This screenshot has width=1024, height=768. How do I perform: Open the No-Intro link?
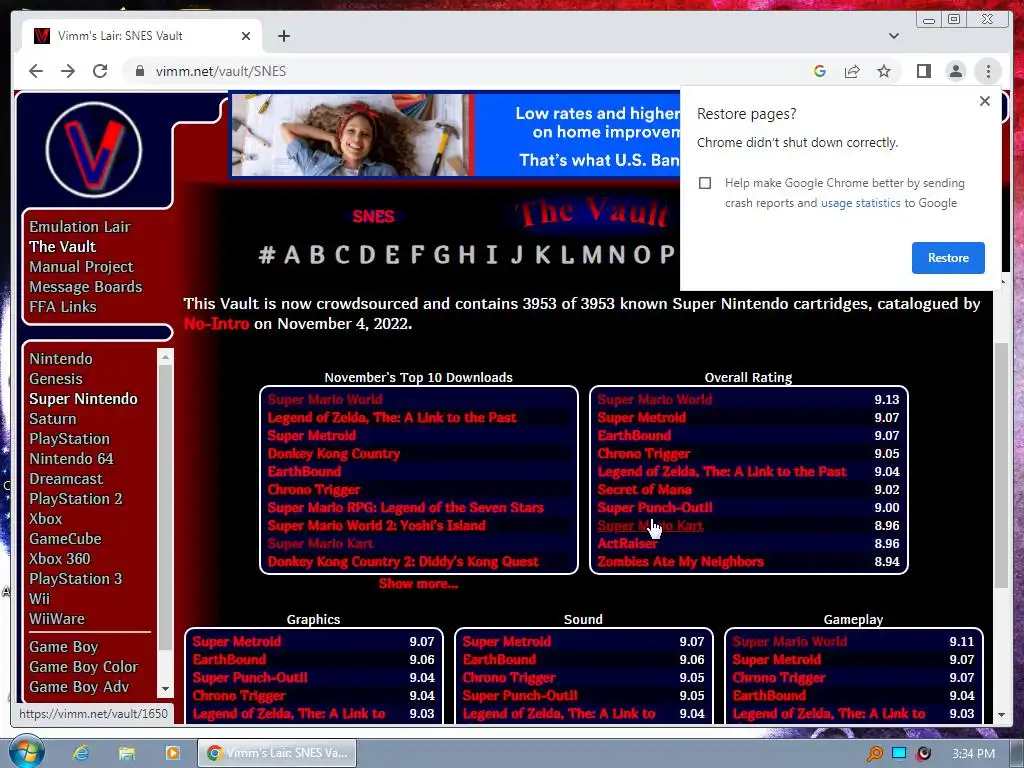coord(216,324)
